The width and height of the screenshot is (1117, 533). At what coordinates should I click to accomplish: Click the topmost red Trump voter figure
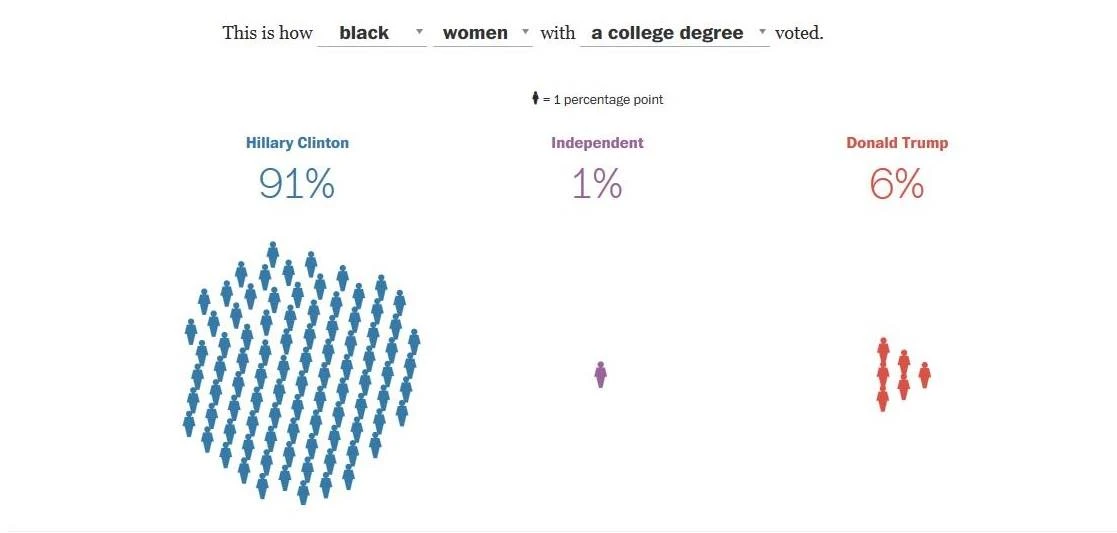pyautogui.click(x=883, y=350)
